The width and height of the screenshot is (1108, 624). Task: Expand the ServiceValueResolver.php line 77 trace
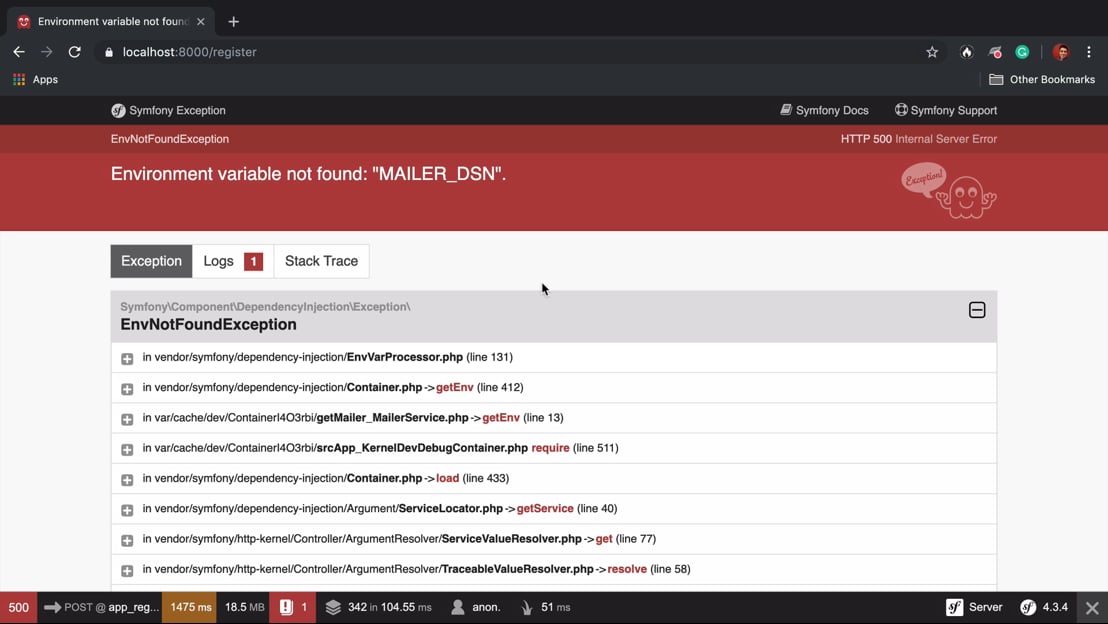click(127, 540)
